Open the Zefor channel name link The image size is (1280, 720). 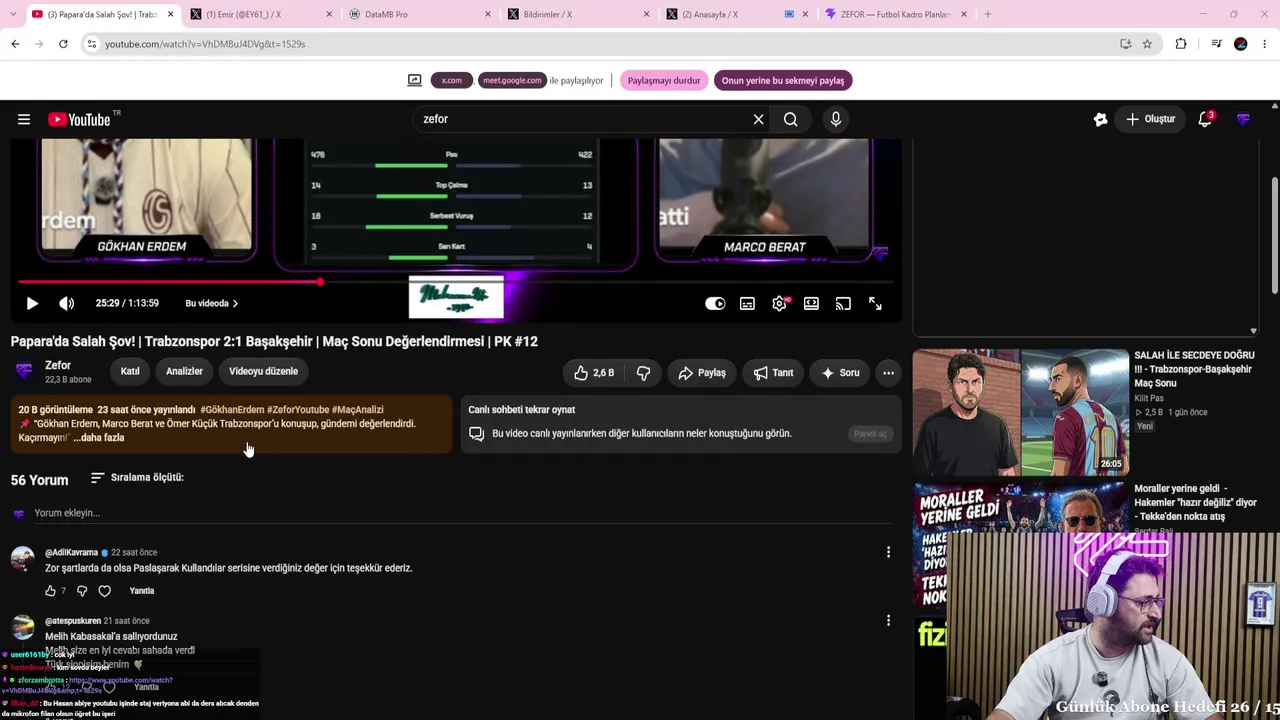coord(58,365)
